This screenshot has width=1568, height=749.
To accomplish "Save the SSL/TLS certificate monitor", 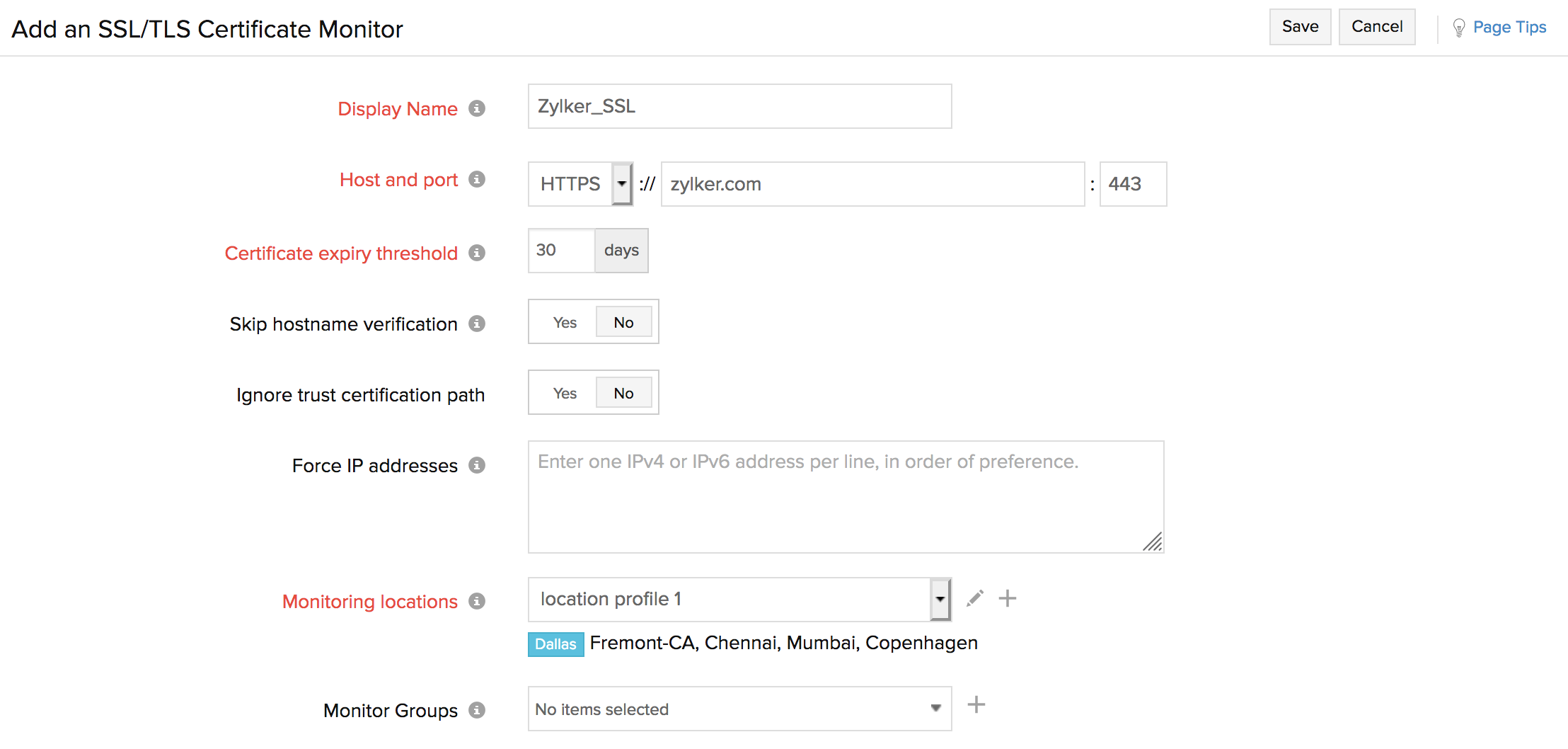I will coord(1300,27).
